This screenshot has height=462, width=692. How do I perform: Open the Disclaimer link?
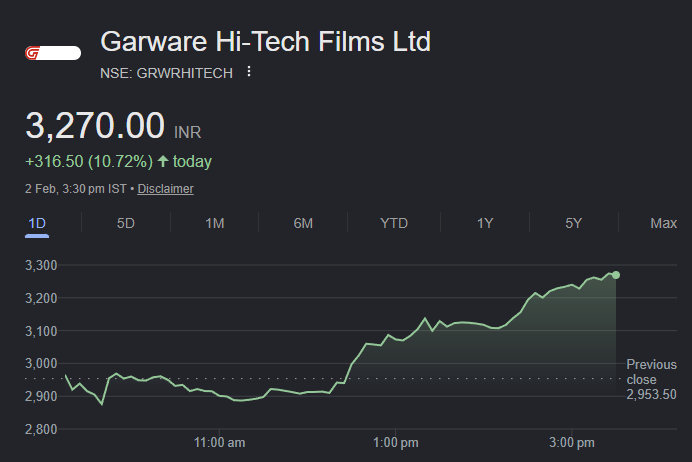165,189
